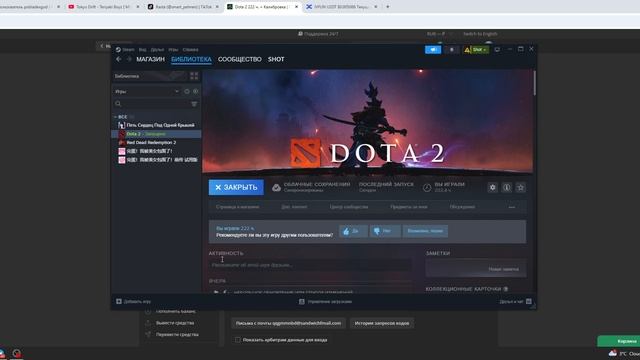The width and height of the screenshot is (640, 360).
Task: Click Library home button in sidebar
Action: pos(149,76)
